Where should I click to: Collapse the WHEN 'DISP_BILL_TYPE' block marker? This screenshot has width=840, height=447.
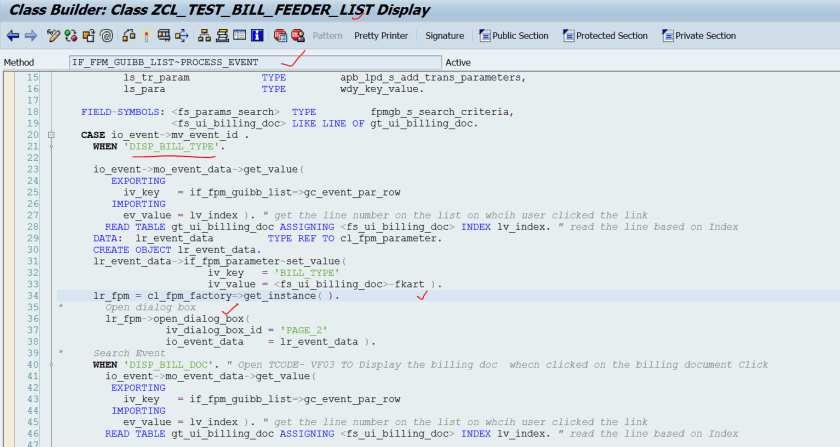(51, 146)
